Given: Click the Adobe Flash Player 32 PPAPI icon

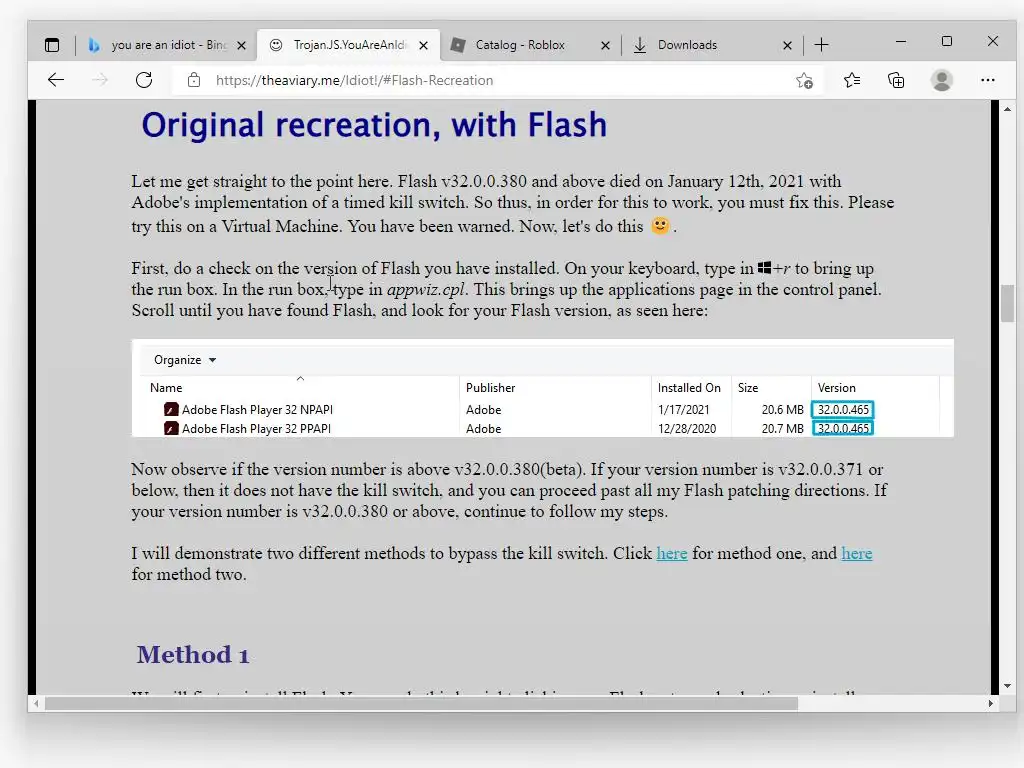Looking at the screenshot, I should coord(171,428).
